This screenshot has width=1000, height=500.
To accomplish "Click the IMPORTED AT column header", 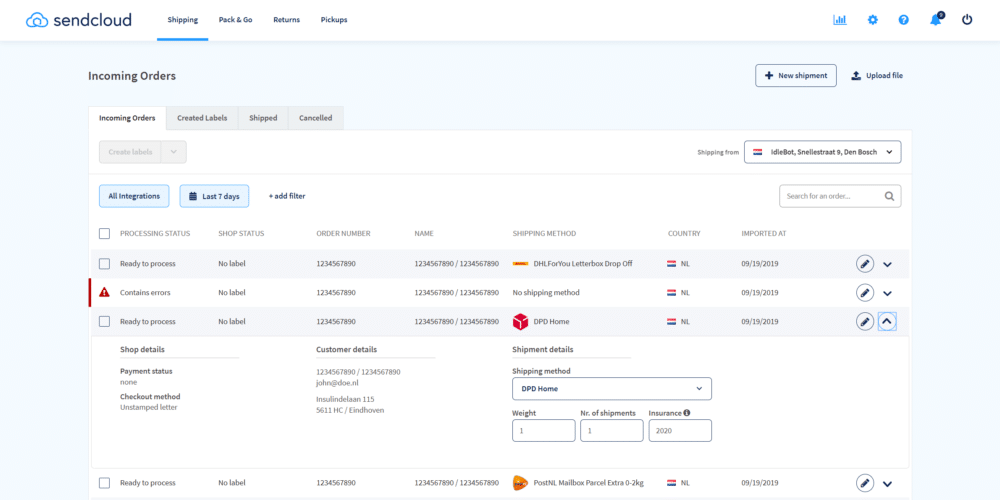I will (x=763, y=233).
